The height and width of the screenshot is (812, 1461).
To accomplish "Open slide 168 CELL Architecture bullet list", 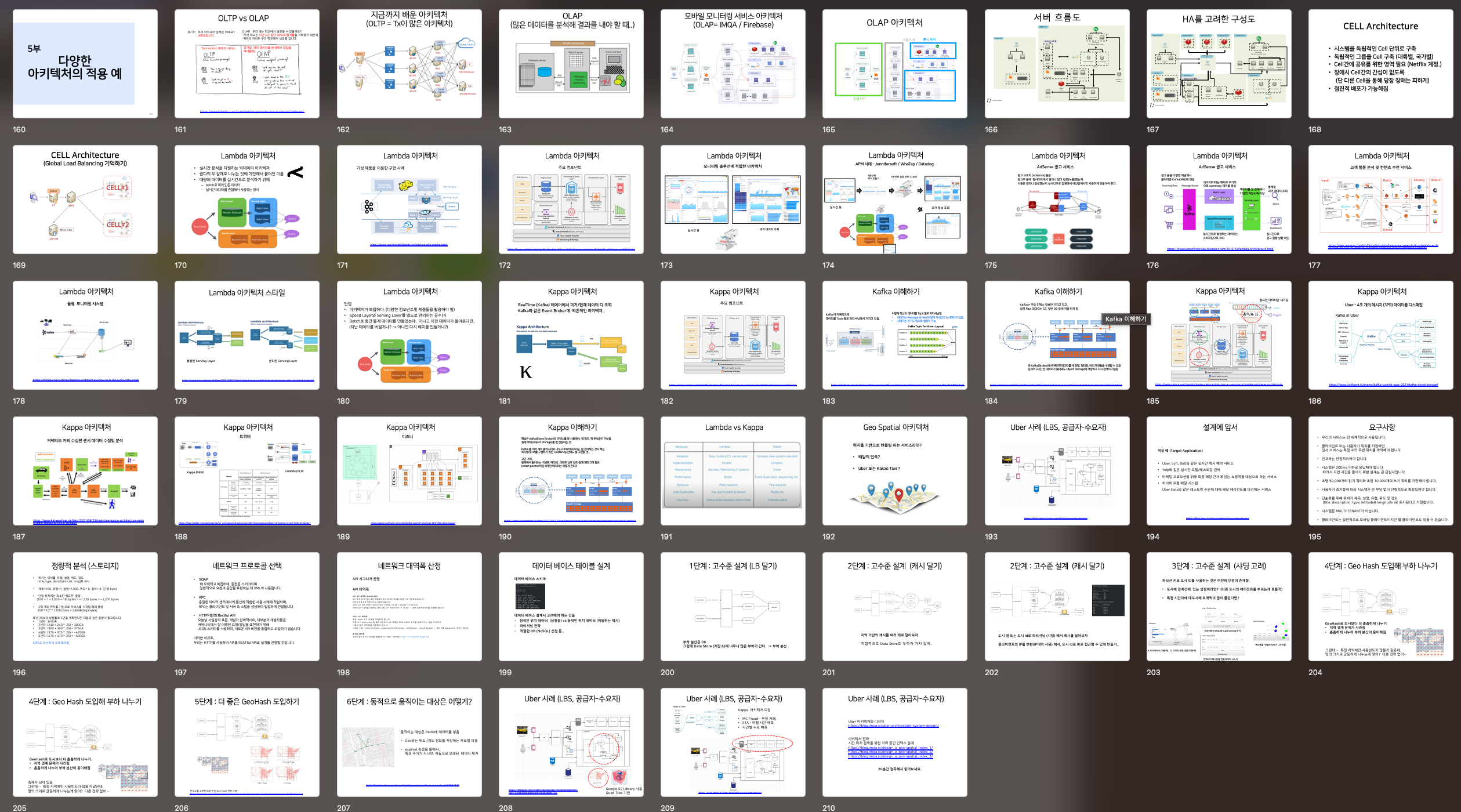I will click(1380, 64).
